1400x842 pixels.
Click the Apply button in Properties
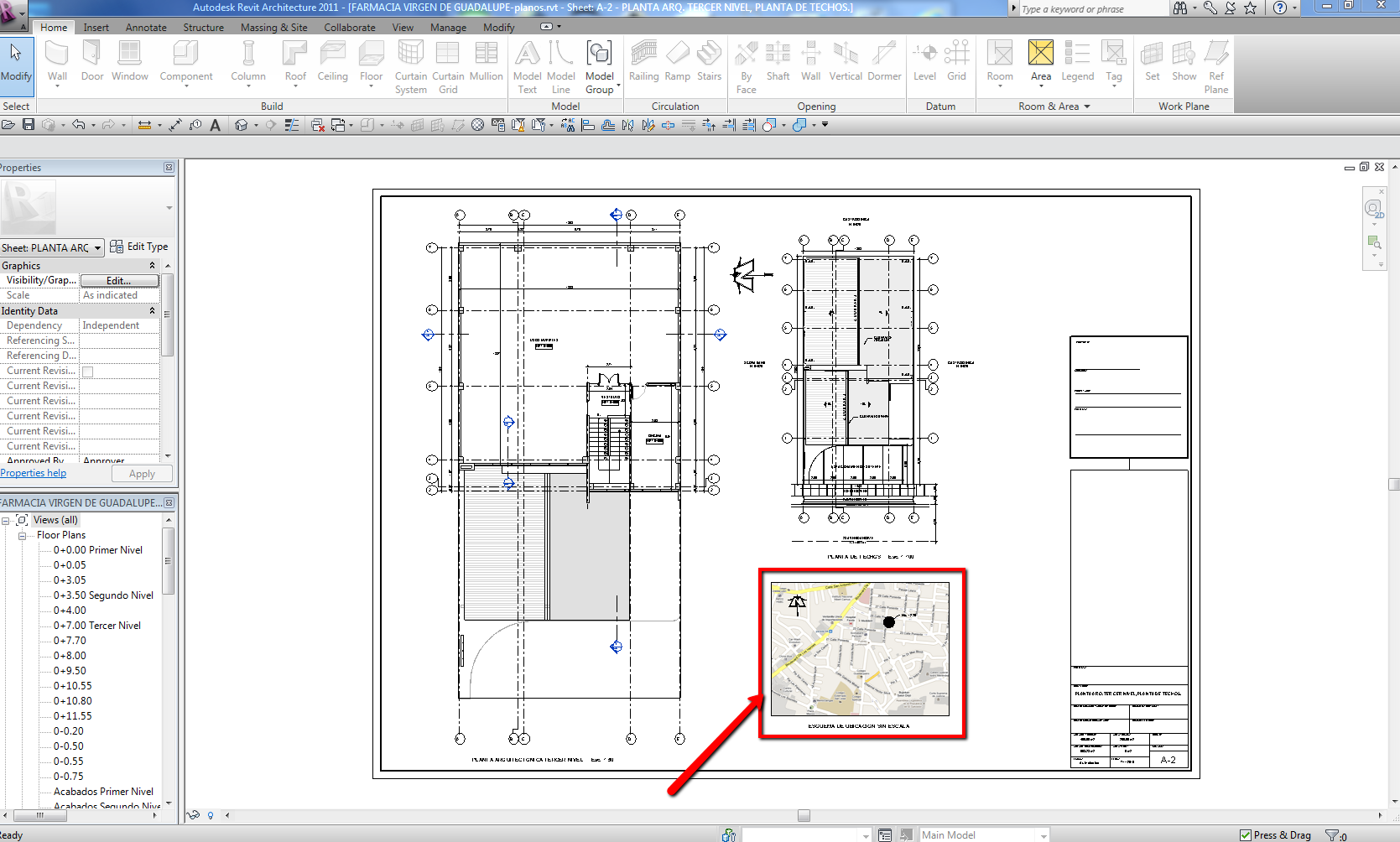point(142,474)
